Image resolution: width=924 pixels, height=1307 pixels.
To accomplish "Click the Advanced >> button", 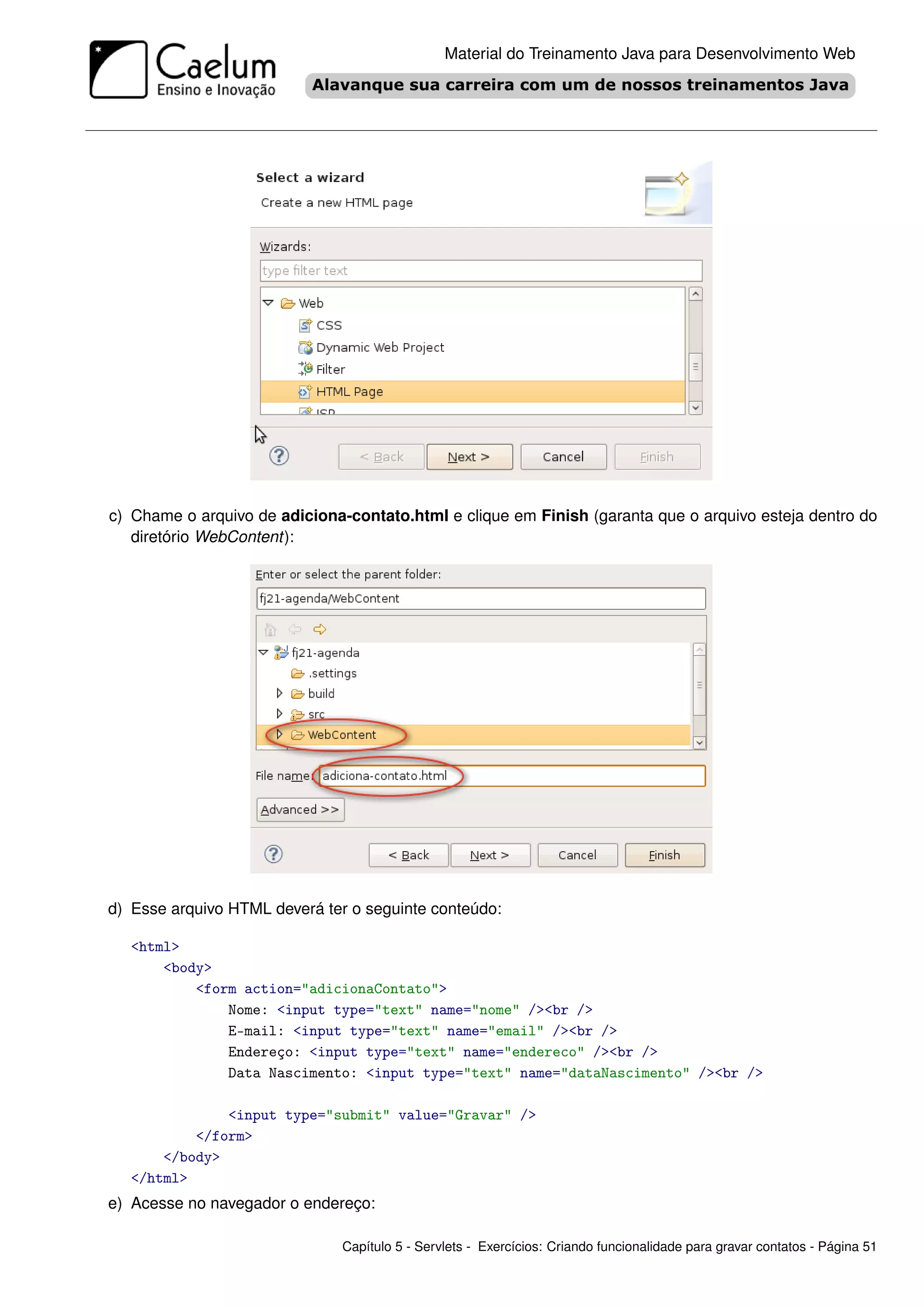I will pos(300,810).
